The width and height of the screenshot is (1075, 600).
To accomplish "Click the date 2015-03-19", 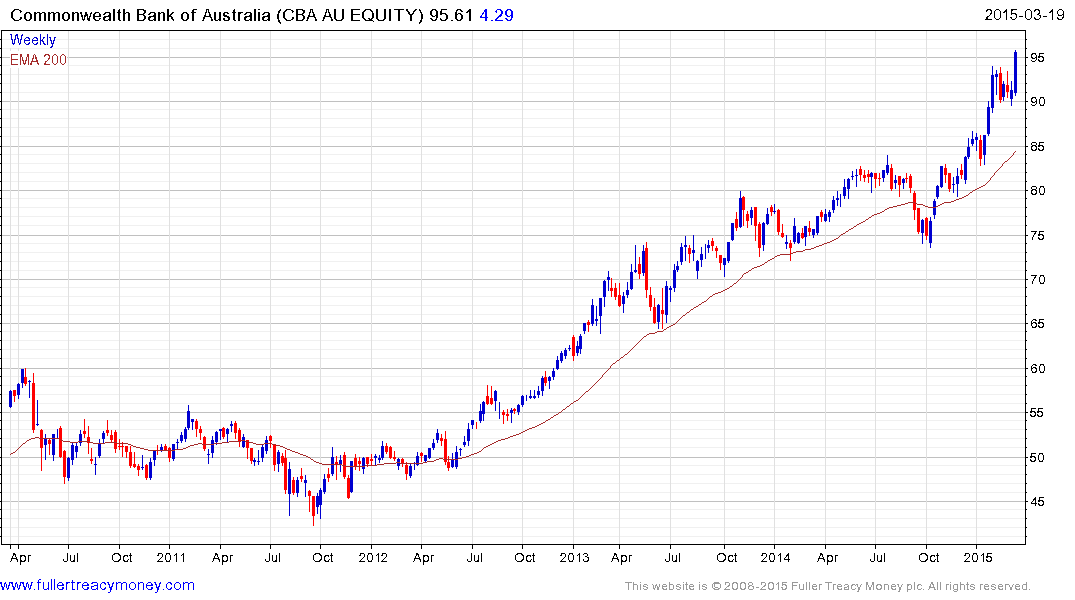I will coord(1024,14).
